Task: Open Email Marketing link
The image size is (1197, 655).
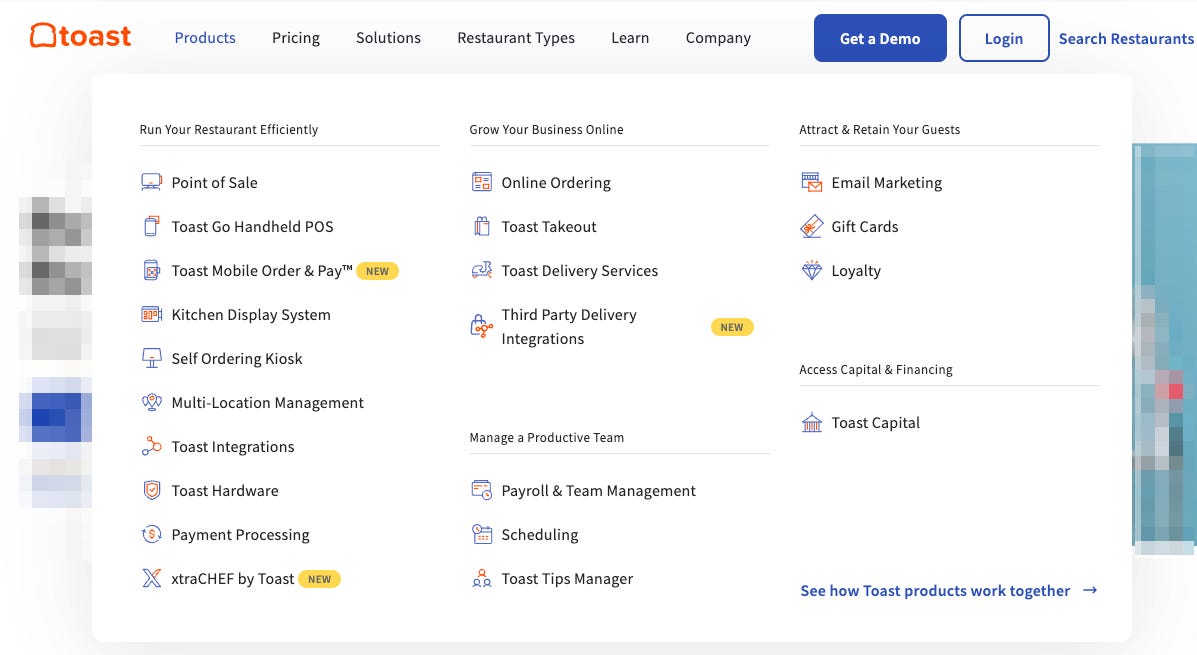Action: [x=886, y=182]
